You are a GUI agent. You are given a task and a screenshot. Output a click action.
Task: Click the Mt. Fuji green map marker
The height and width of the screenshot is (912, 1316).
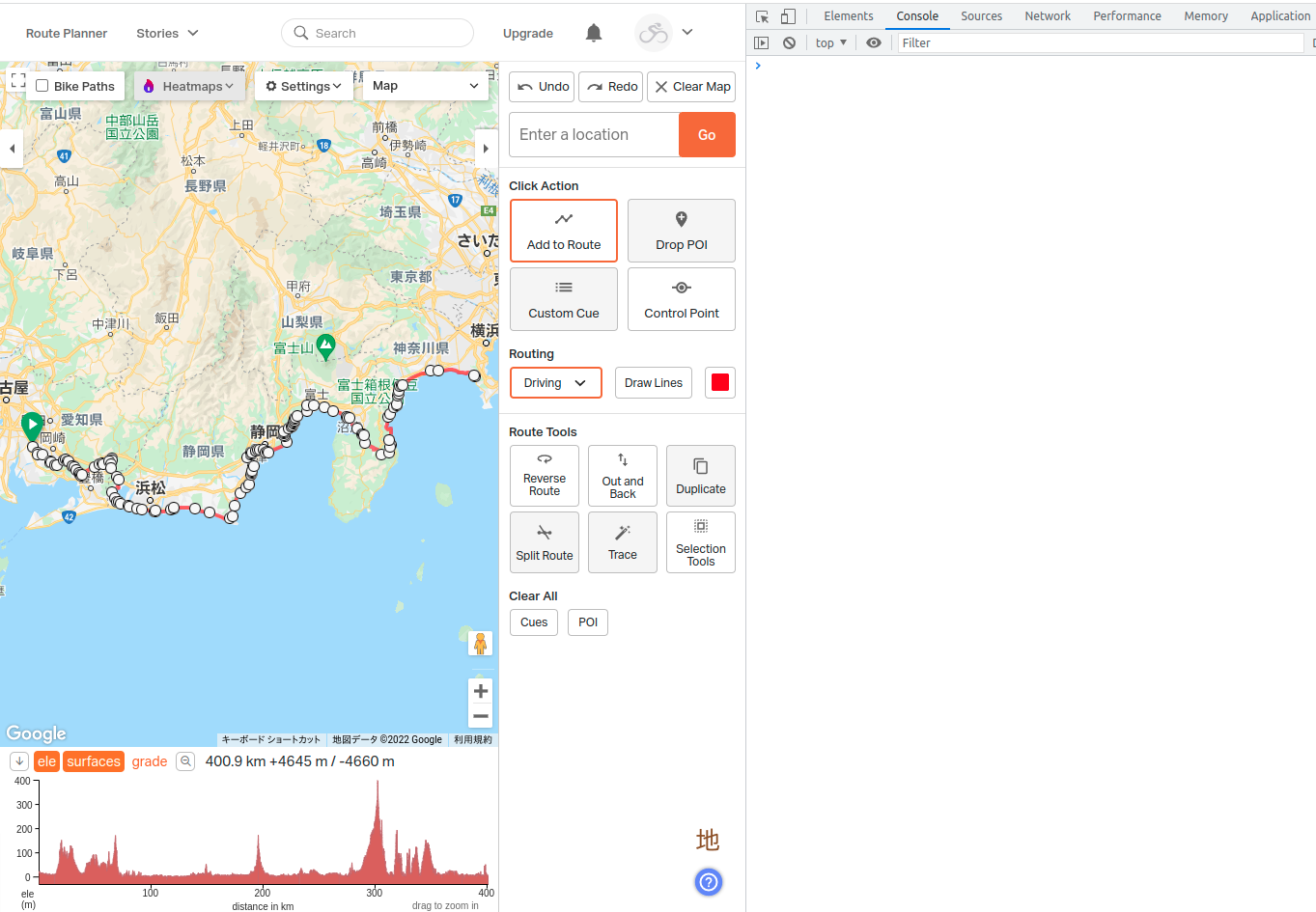click(326, 346)
